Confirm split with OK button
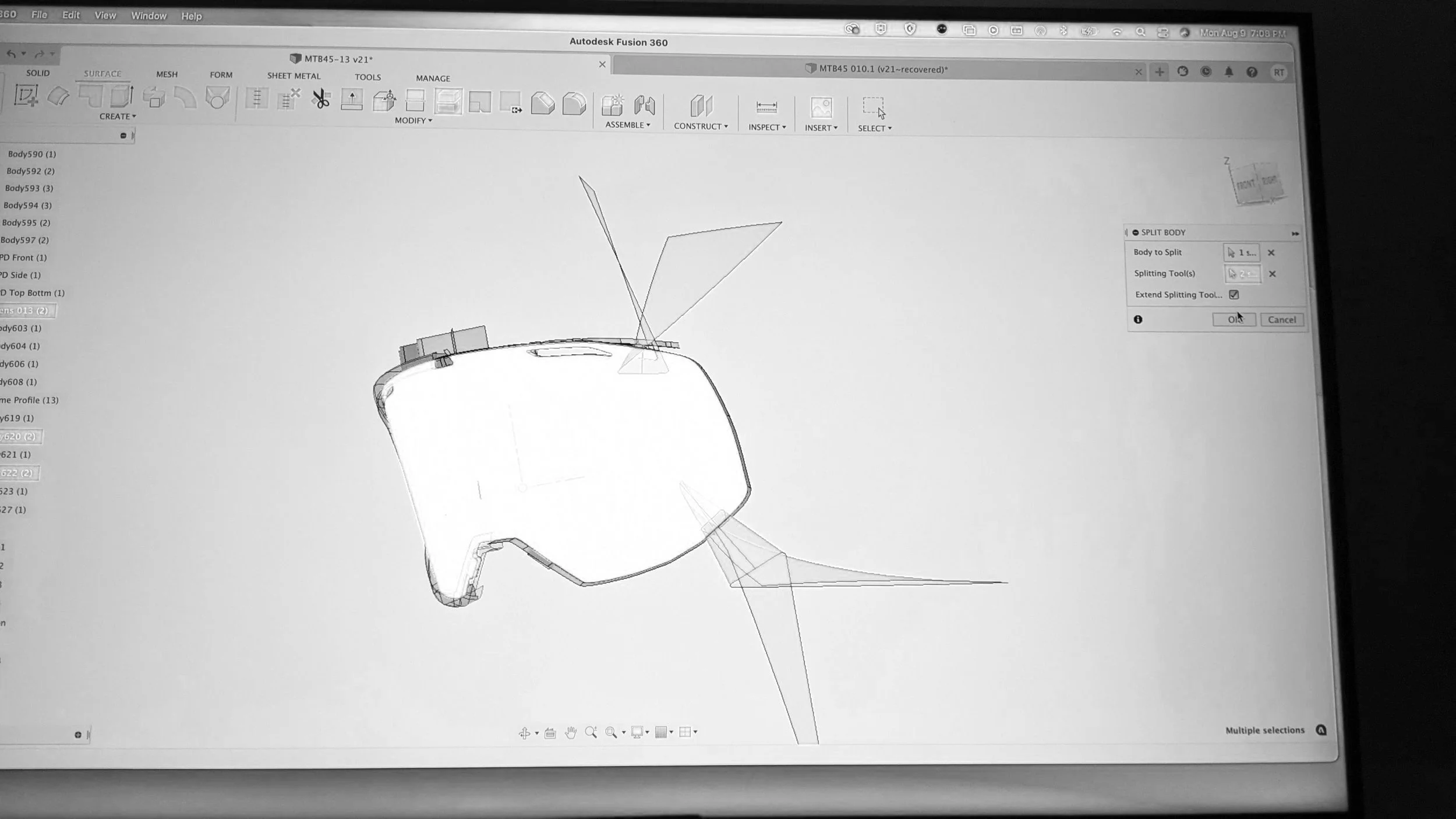1456x819 pixels. 1234,320
